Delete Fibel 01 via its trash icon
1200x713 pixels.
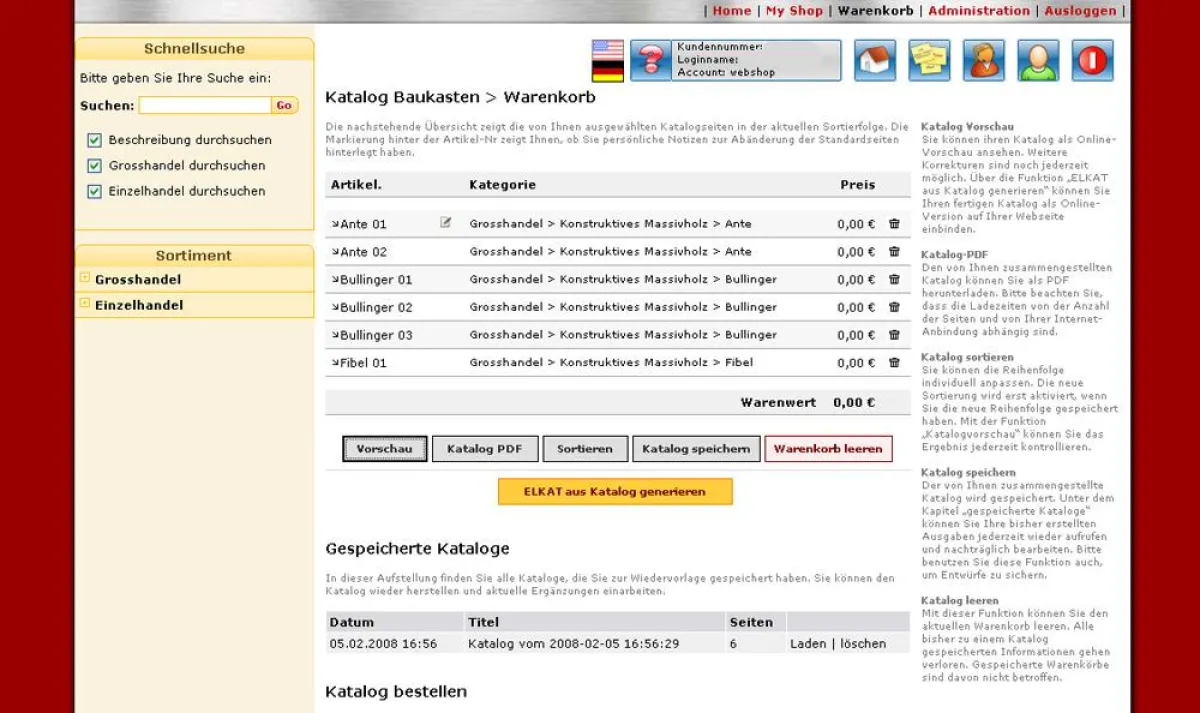[893, 363]
